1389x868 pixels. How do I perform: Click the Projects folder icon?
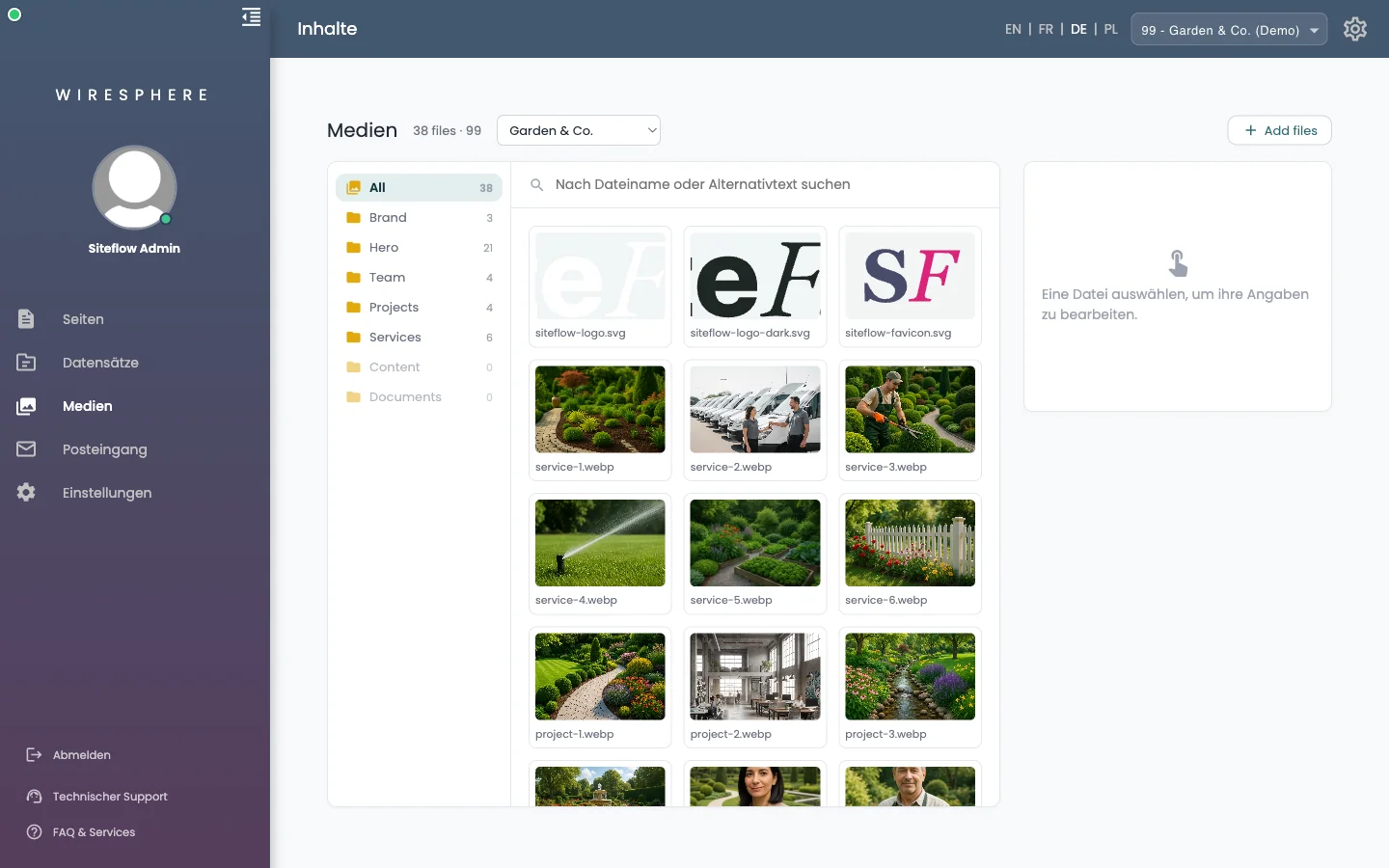click(353, 308)
